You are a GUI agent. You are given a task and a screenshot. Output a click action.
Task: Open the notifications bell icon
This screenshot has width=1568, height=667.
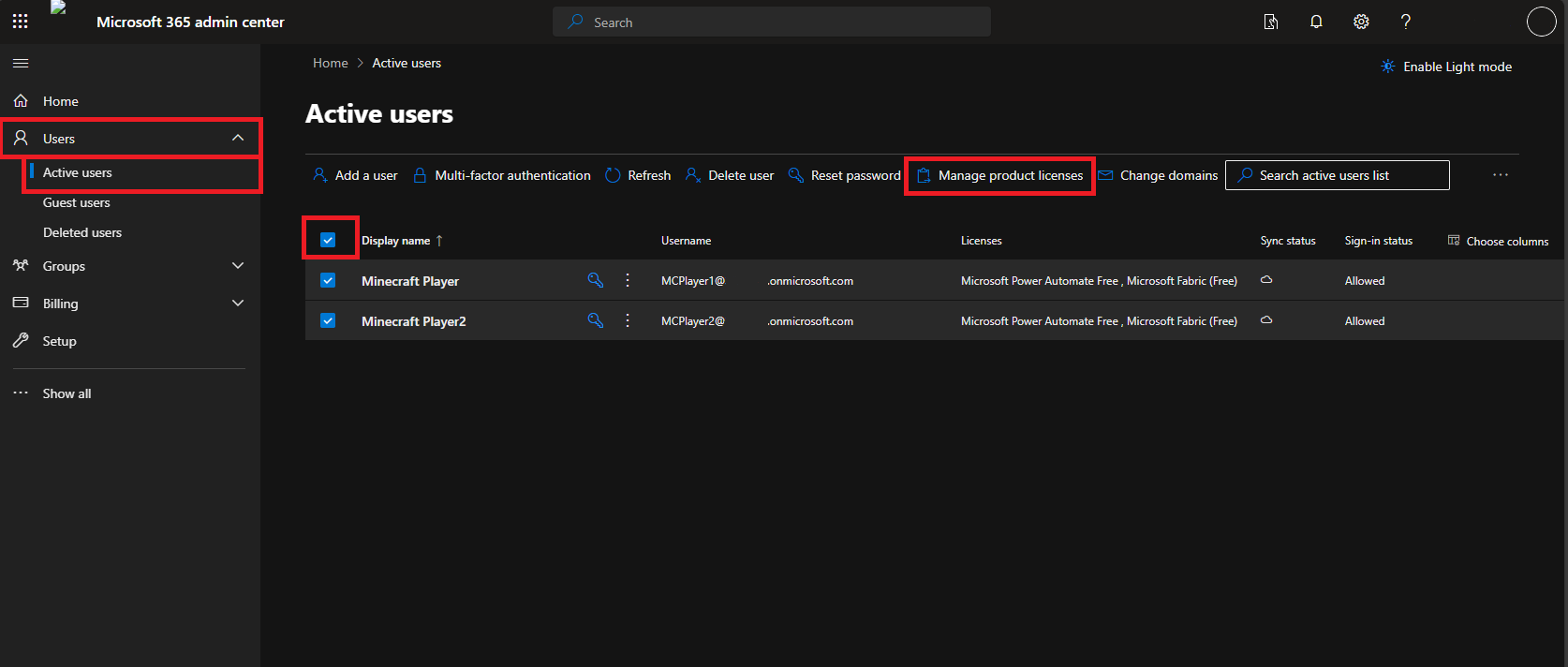pyautogui.click(x=1316, y=22)
